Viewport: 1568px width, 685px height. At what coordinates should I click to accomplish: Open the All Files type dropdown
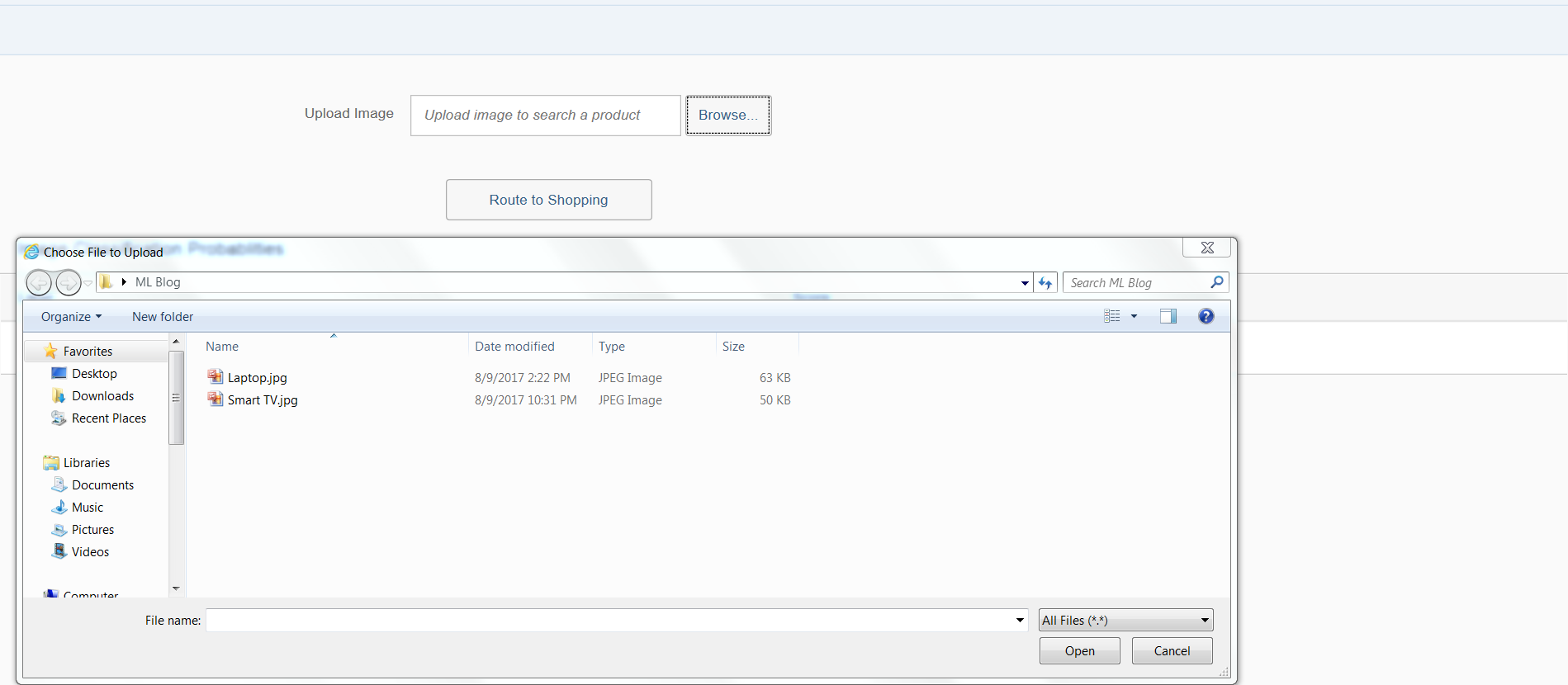point(1125,621)
